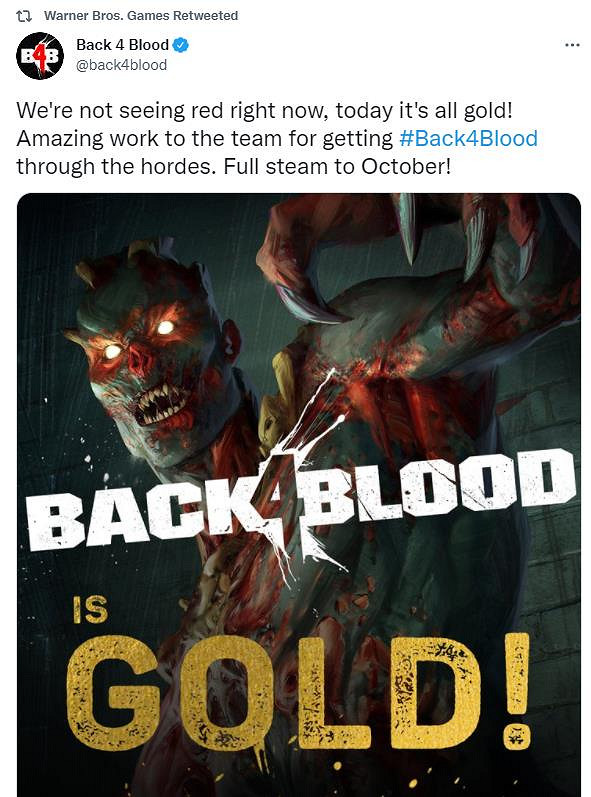Image resolution: width=591 pixels, height=797 pixels.
Task: Open the @back4blood handle
Action: [121, 65]
